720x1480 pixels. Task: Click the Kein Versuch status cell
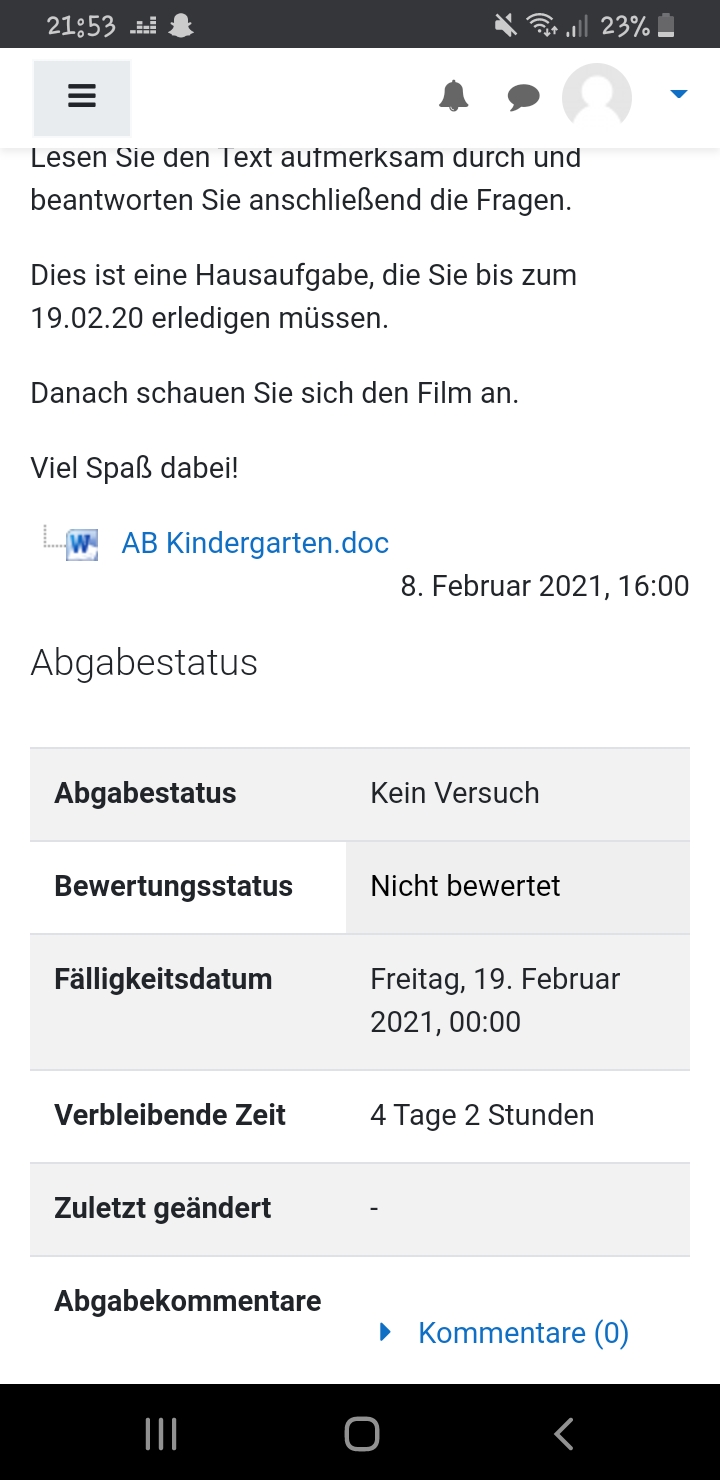tap(518, 794)
